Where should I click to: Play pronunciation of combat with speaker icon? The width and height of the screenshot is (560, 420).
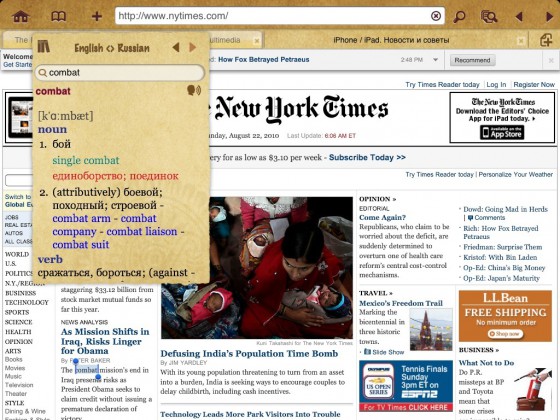[x=194, y=90]
